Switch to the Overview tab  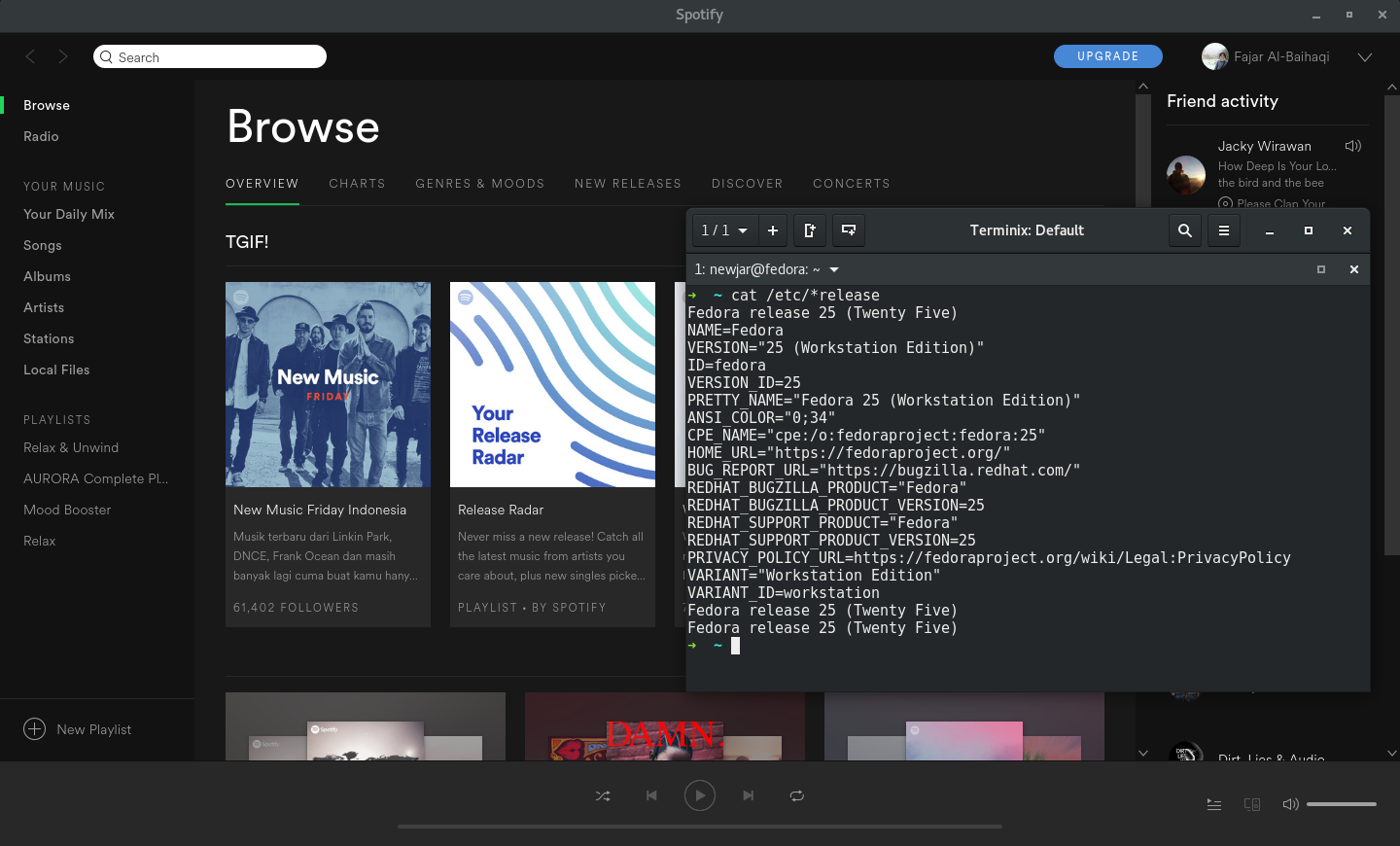point(262,184)
